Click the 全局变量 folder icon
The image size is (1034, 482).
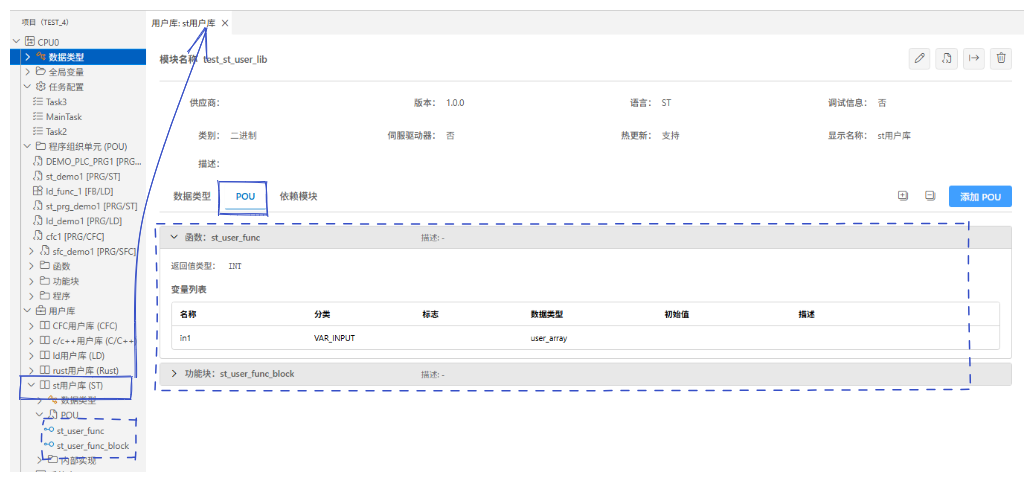point(41,72)
